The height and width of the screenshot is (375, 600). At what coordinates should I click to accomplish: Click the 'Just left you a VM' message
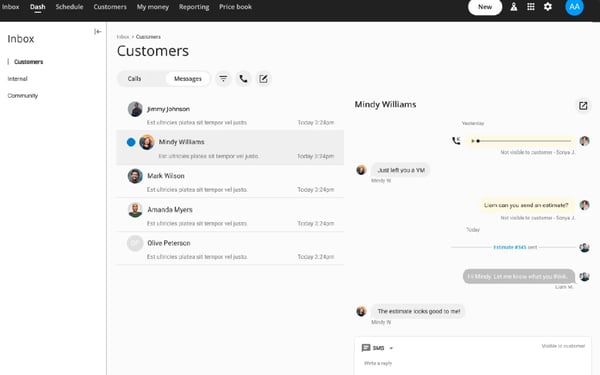(x=401, y=170)
